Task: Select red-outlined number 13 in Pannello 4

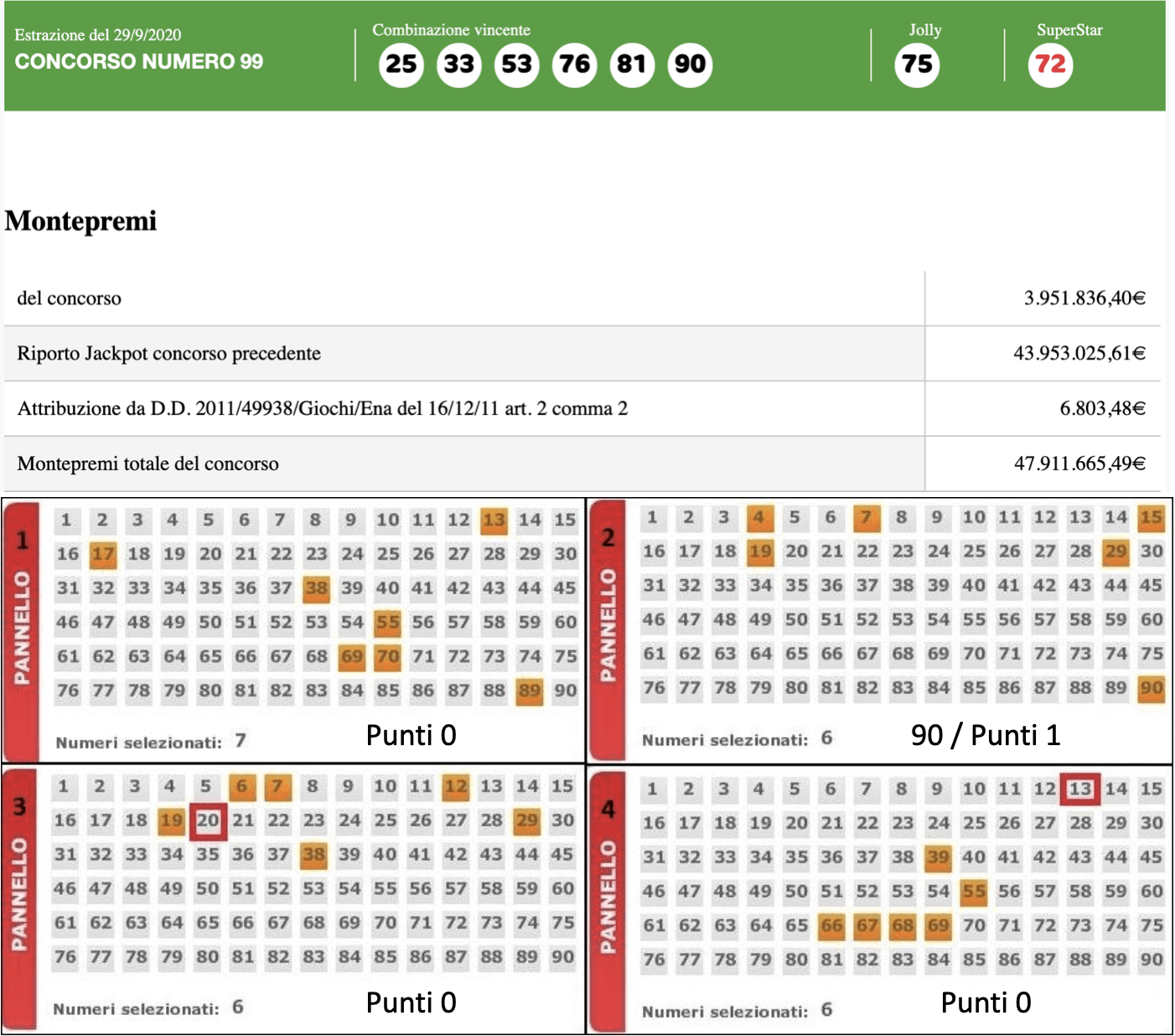Action: coord(1079,789)
